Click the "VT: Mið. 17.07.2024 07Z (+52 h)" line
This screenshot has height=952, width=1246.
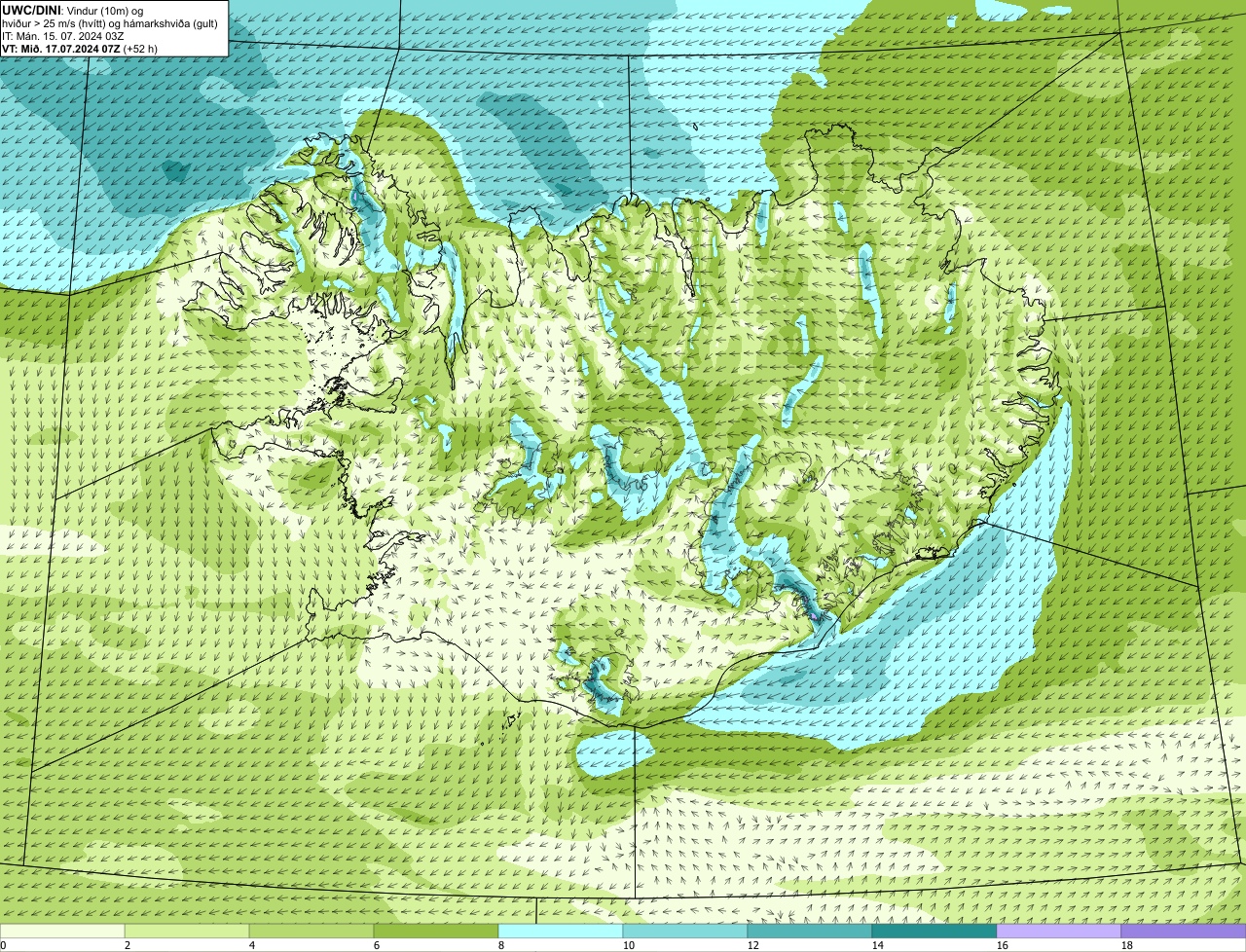coord(80,48)
